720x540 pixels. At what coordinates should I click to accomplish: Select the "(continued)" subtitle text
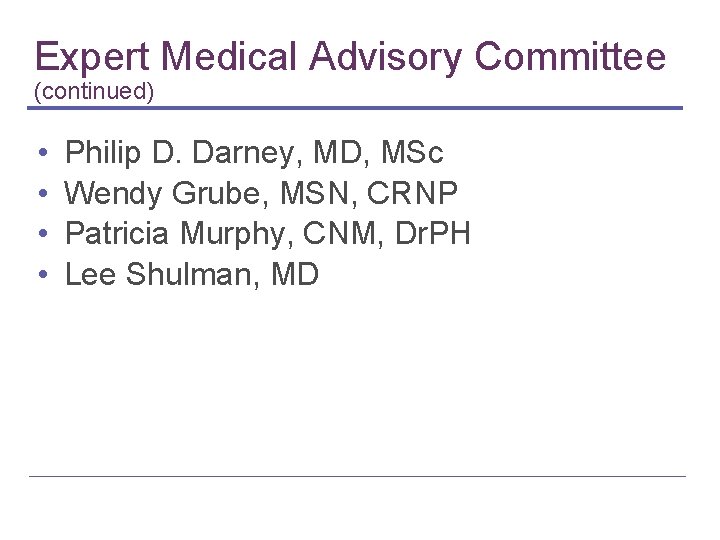94,92
